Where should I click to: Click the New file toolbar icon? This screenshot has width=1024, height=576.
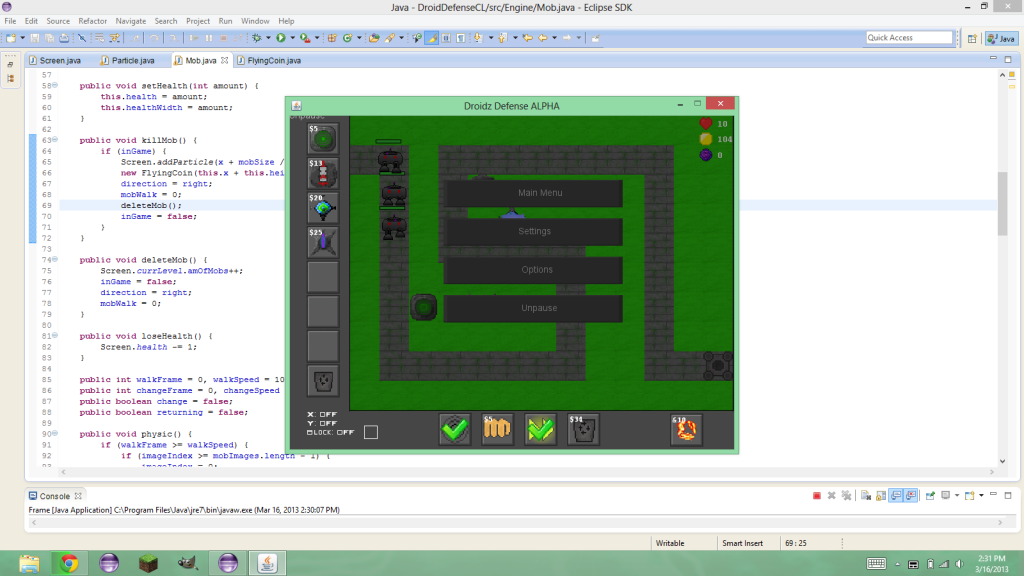tap(11, 38)
